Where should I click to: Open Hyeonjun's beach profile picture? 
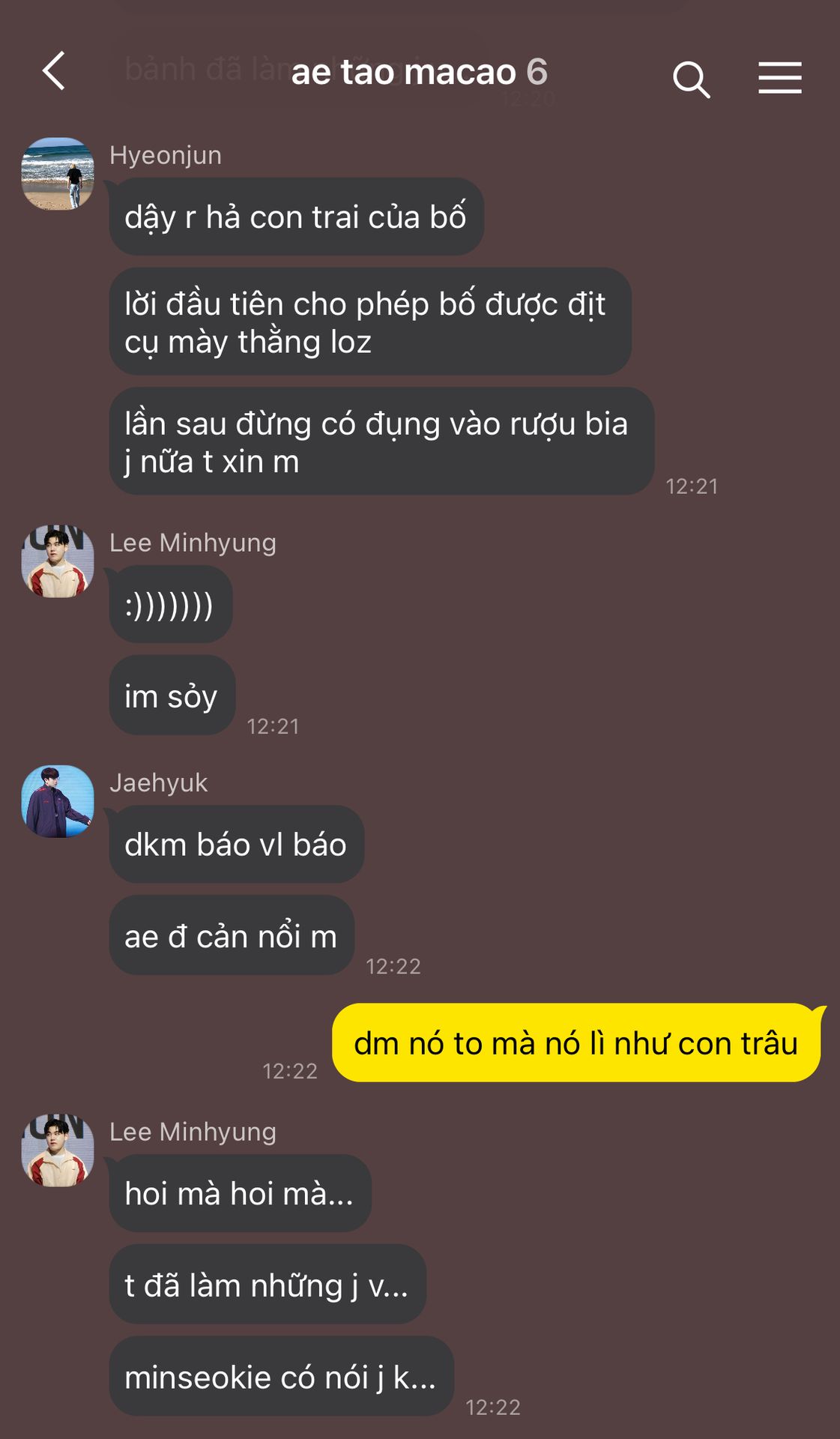pyautogui.click(x=58, y=174)
